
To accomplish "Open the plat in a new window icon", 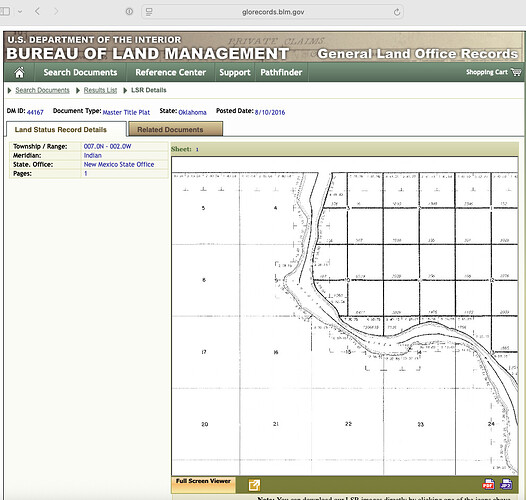I will [254, 485].
